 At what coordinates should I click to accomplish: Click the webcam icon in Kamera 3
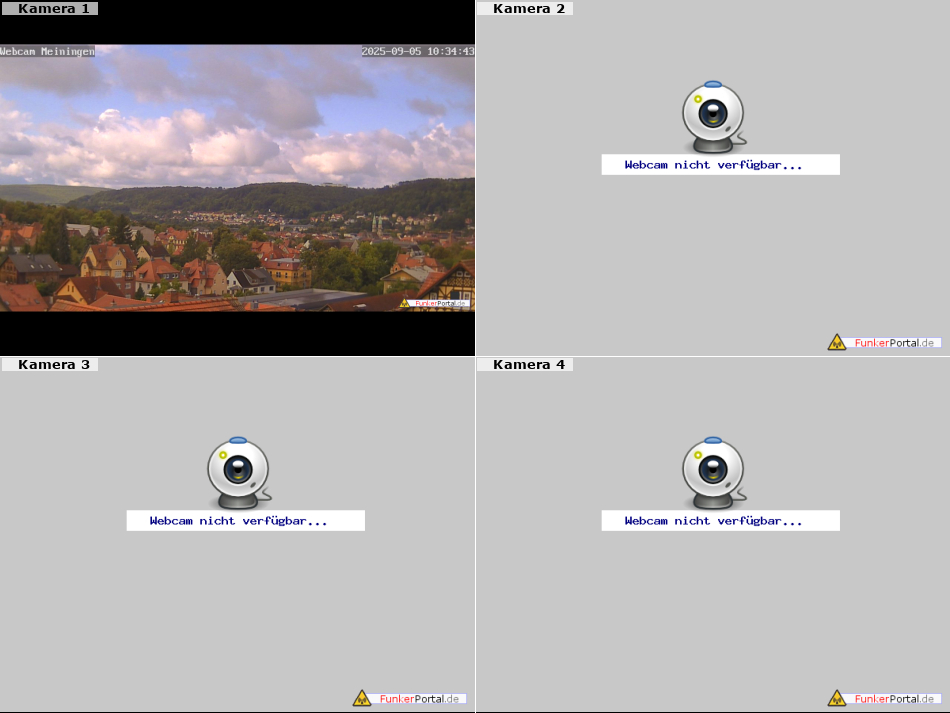239,473
